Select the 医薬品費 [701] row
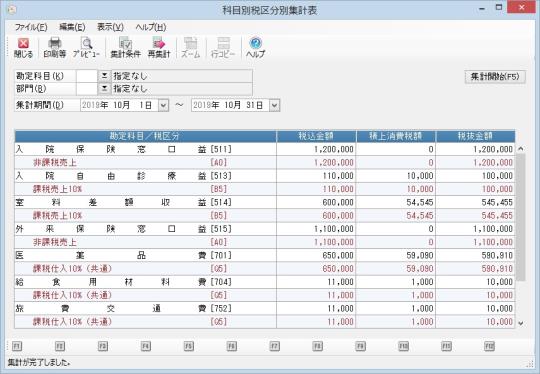Image resolution: width=540 pixels, height=374 pixels. [264, 255]
